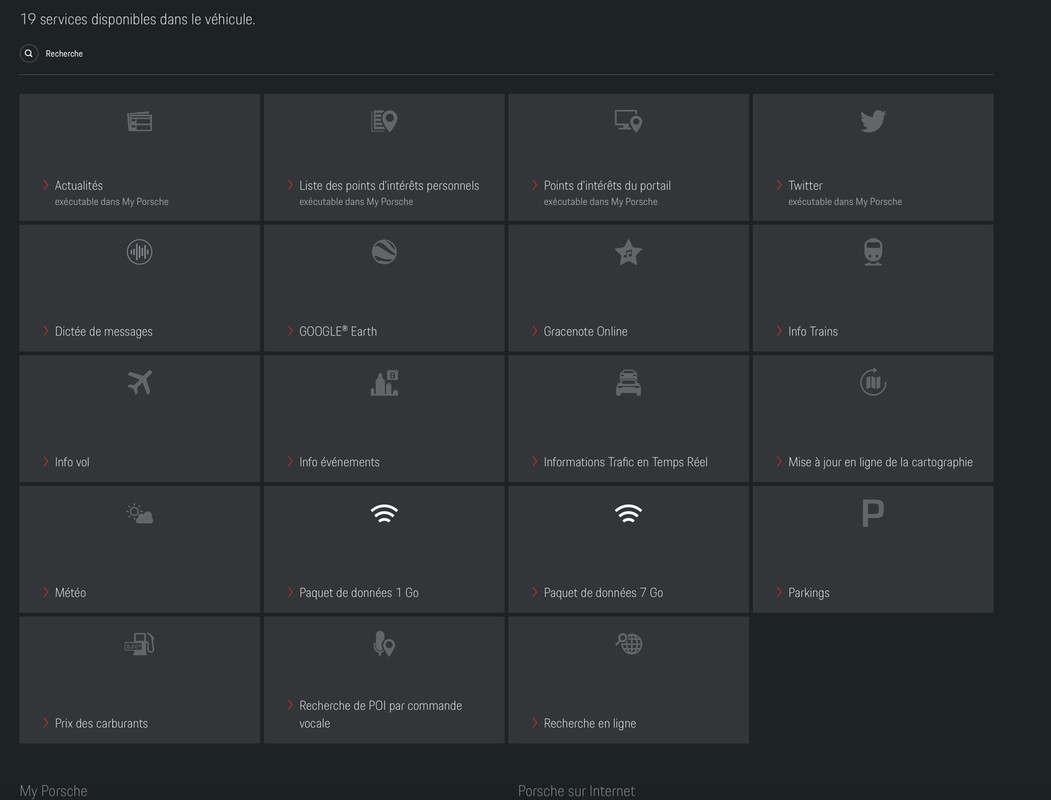
Task: Click the Info vol airplane icon
Action: (x=139, y=383)
